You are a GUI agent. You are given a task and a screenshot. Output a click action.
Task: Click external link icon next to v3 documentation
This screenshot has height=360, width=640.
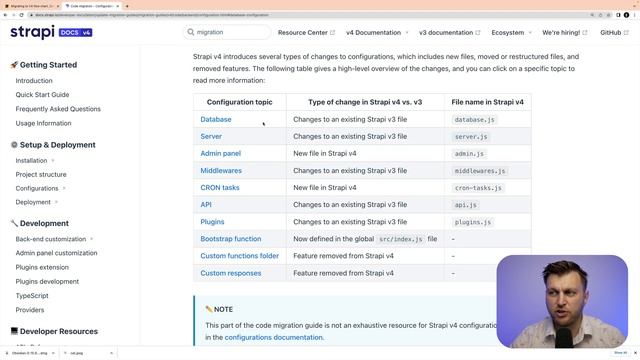(x=478, y=32)
